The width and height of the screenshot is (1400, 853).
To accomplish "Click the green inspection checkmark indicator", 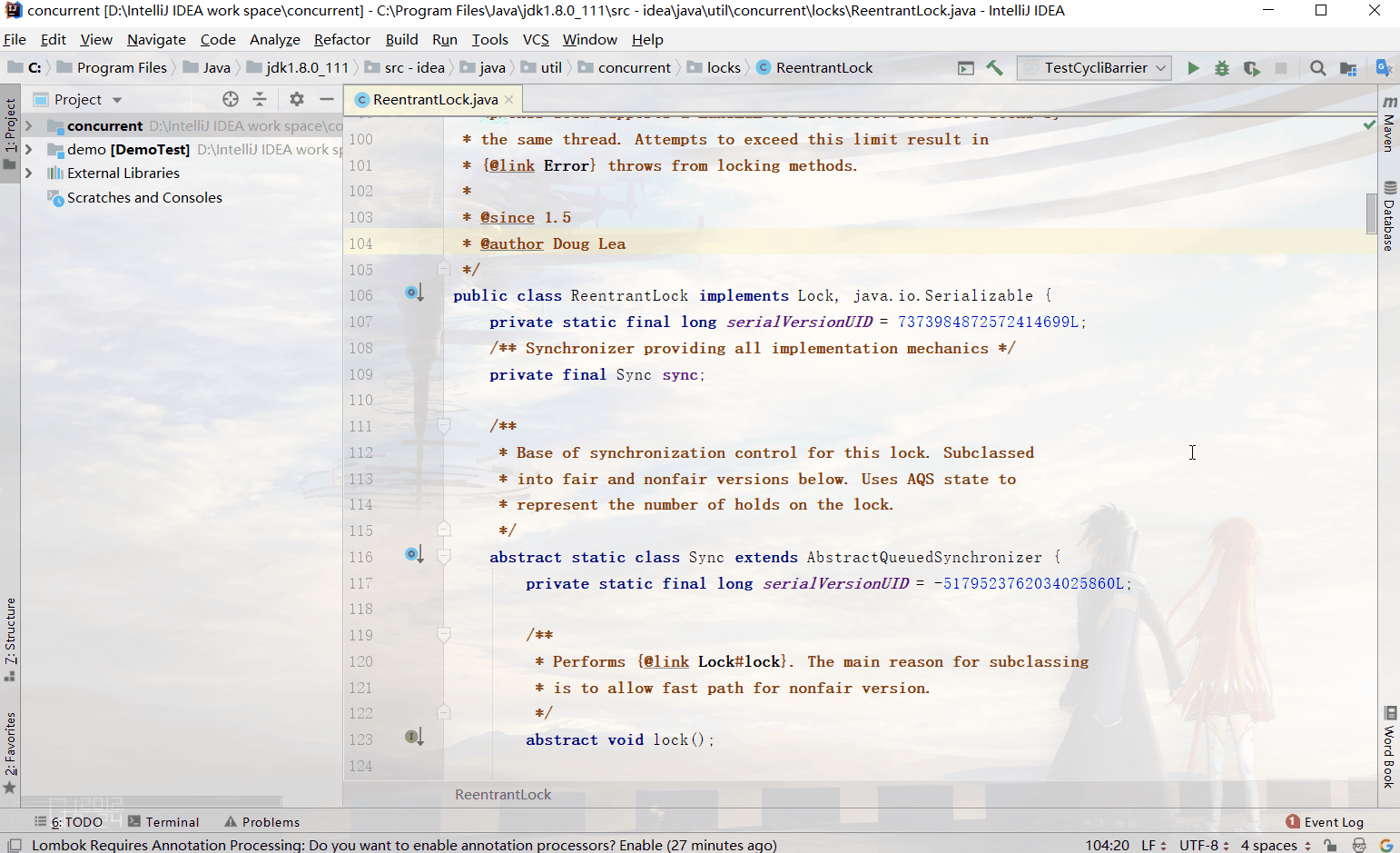I will (1369, 124).
